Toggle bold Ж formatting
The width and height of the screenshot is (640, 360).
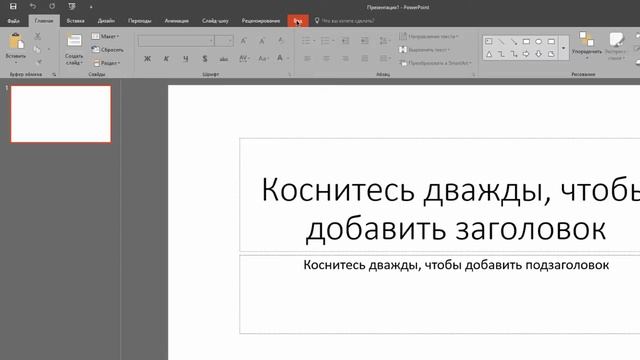click(147, 59)
